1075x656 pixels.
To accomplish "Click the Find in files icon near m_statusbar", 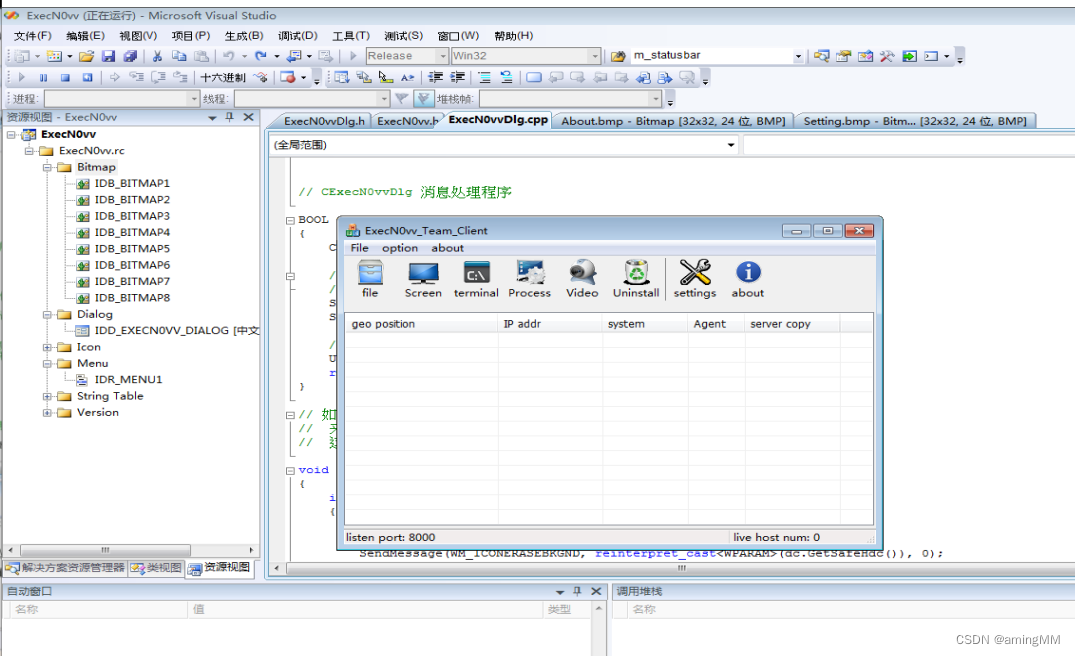I will point(618,56).
